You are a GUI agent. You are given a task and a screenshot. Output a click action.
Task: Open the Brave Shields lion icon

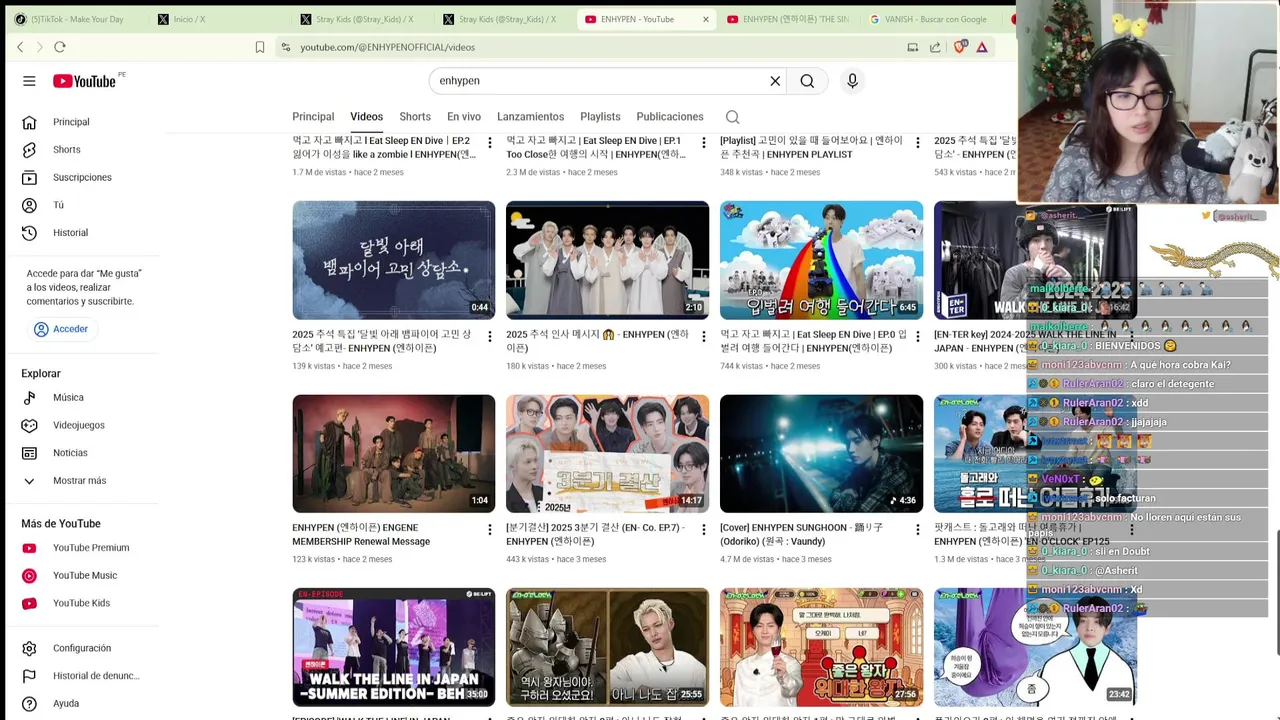point(960,47)
